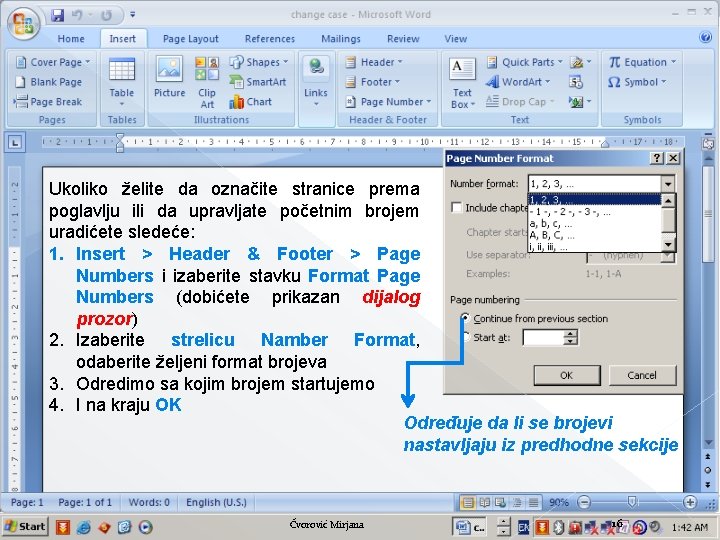This screenshot has width=720, height=540.
Task: Insert a Chart
Action: pos(251,102)
